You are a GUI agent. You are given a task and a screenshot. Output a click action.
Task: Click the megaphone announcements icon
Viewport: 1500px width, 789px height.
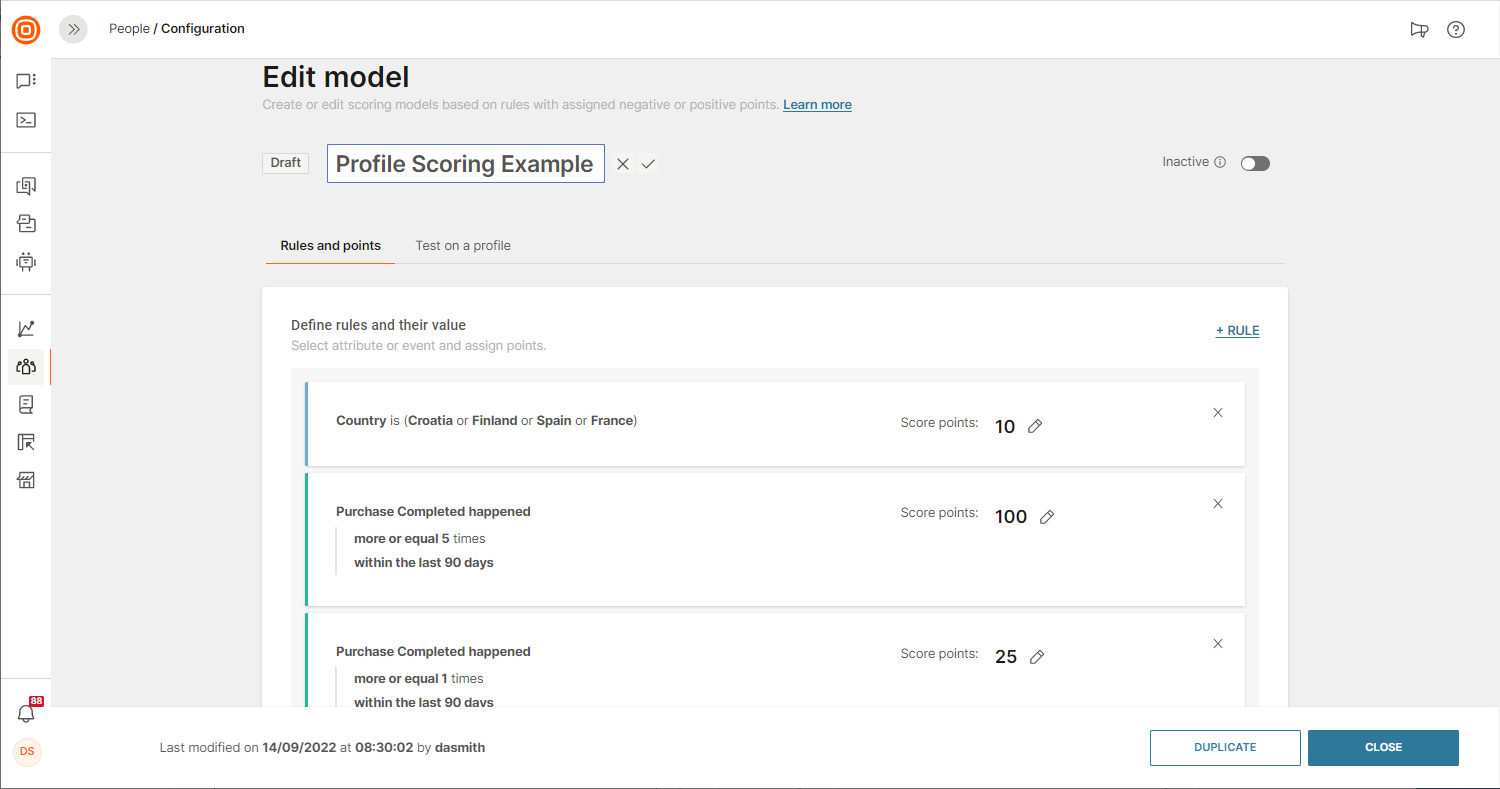coord(1419,29)
